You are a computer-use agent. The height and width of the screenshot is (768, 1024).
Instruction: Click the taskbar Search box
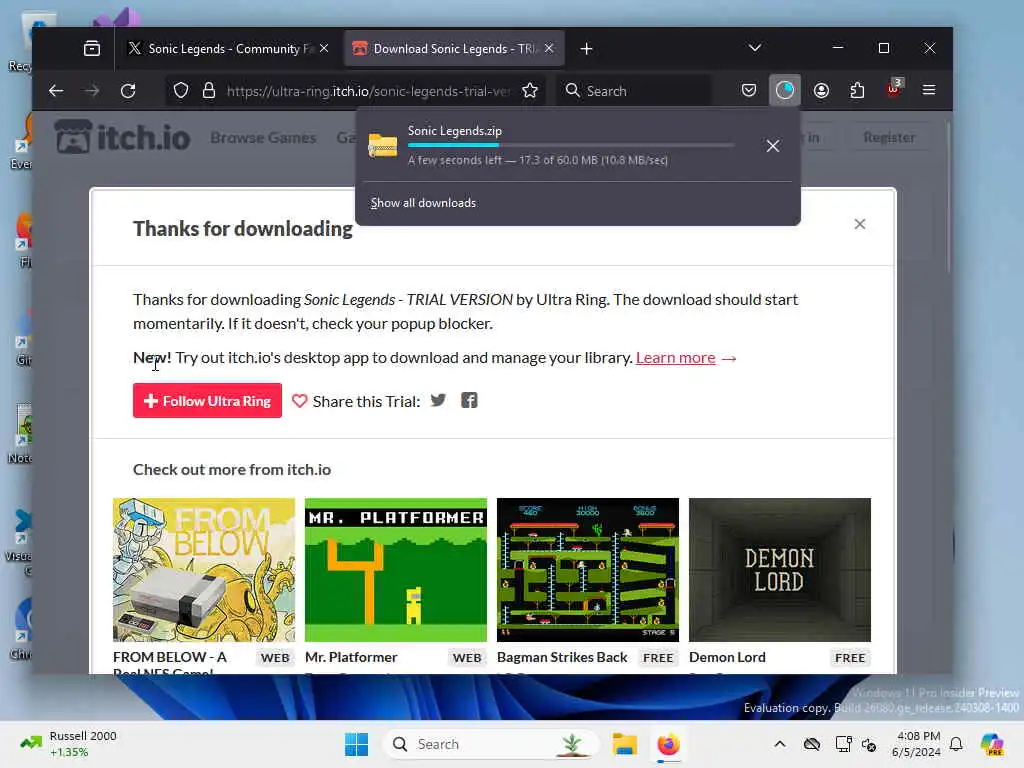click(491, 744)
